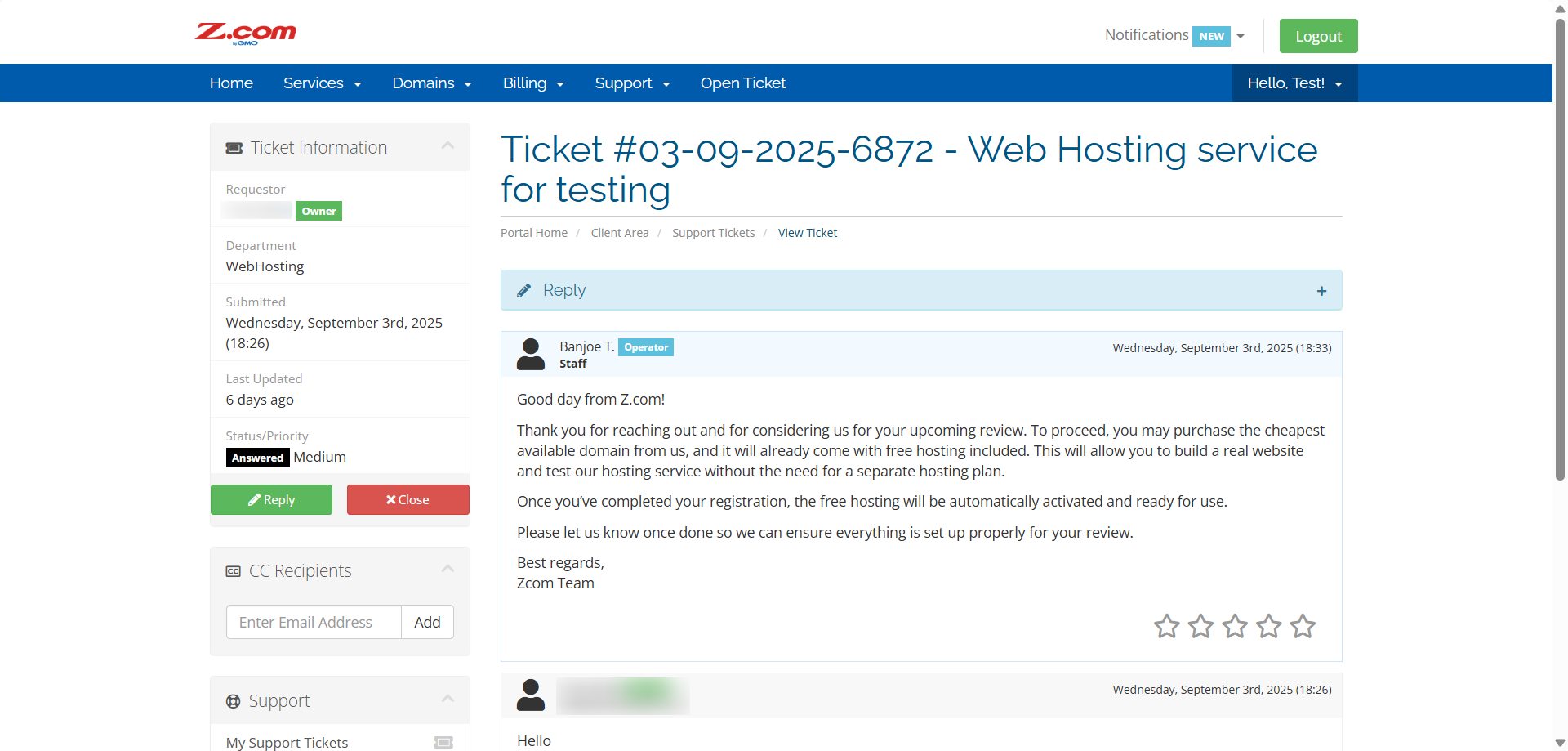Open My Support Tickets sidebar link
The width and height of the screenshot is (1568, 751).
[287, 742]
